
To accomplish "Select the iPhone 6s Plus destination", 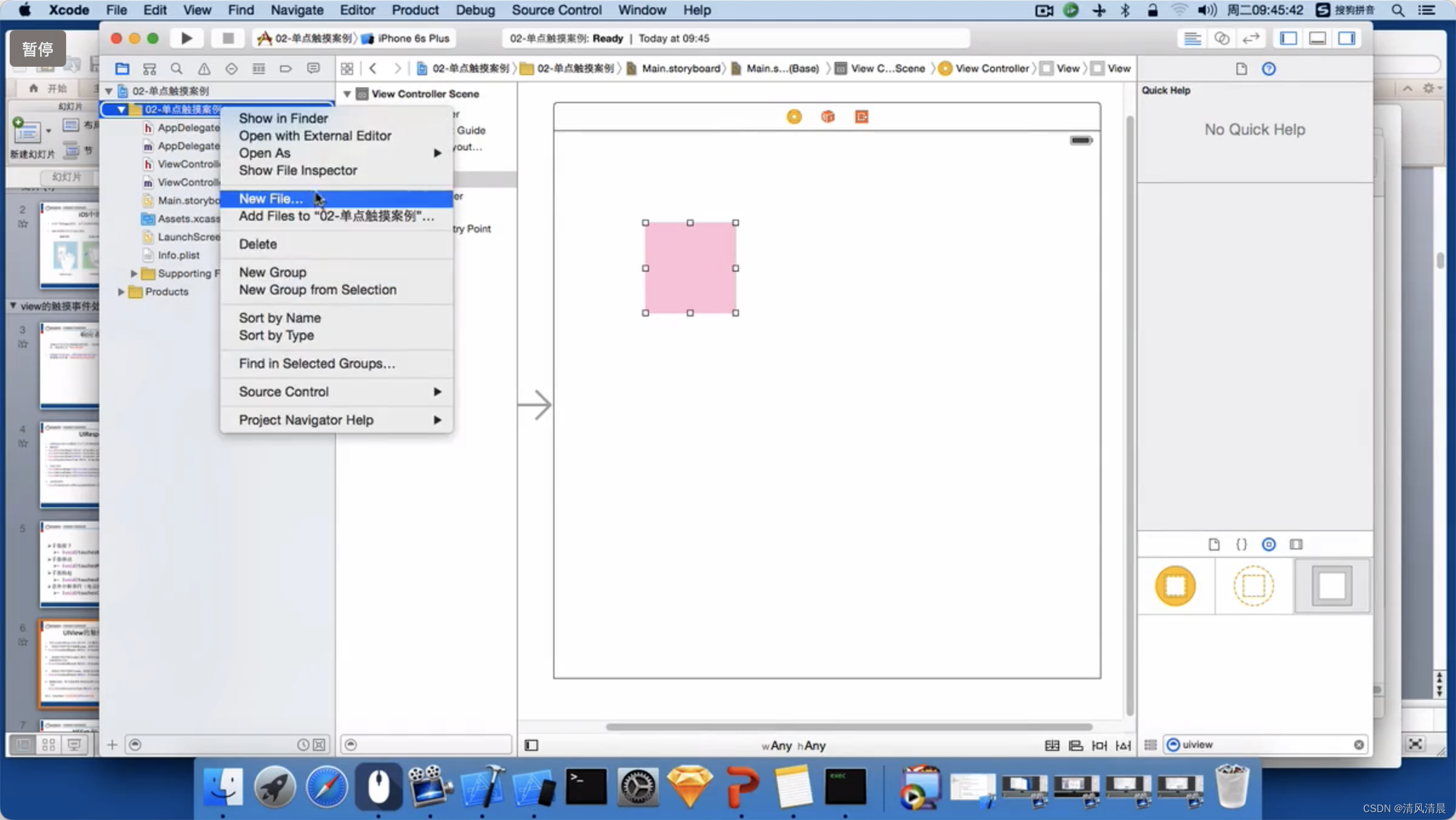I will point(406,38).
